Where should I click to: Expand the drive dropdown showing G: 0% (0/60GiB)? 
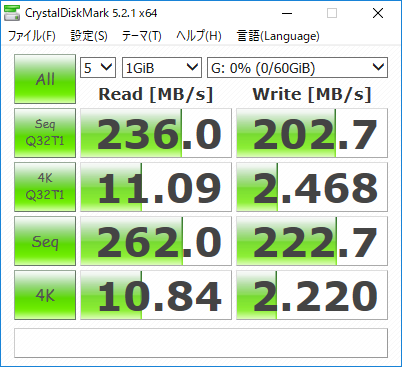coord(297,68)
